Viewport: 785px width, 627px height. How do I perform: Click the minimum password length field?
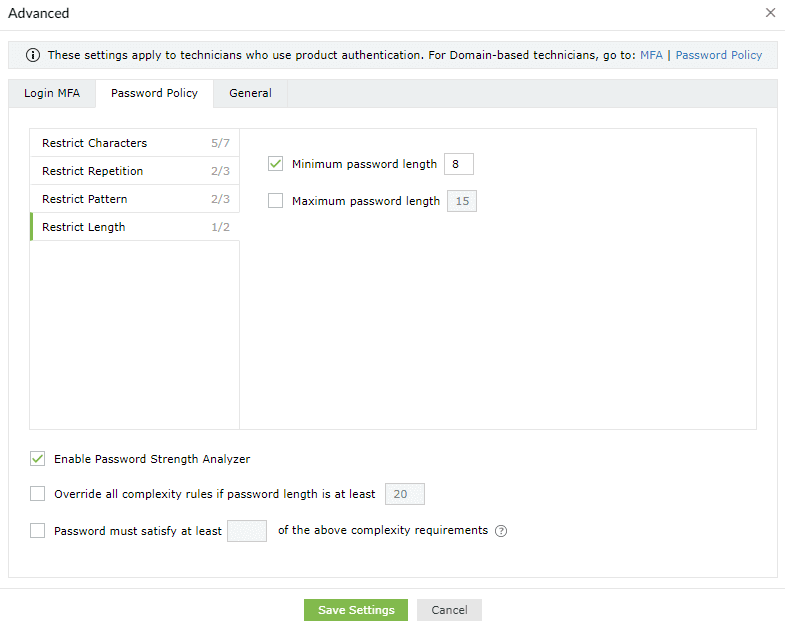coord(458,164)
